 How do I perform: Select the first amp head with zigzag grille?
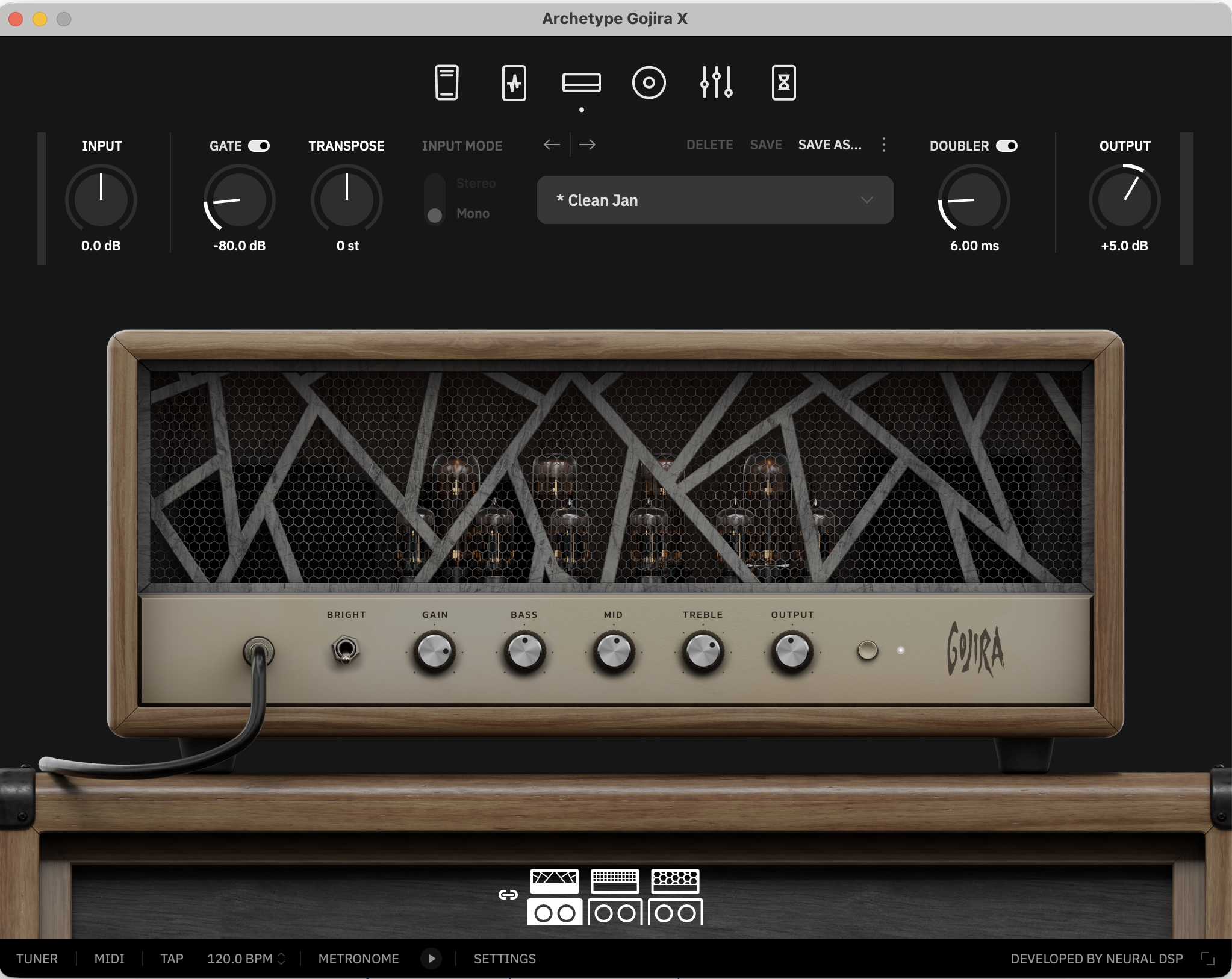click(555, 881)
